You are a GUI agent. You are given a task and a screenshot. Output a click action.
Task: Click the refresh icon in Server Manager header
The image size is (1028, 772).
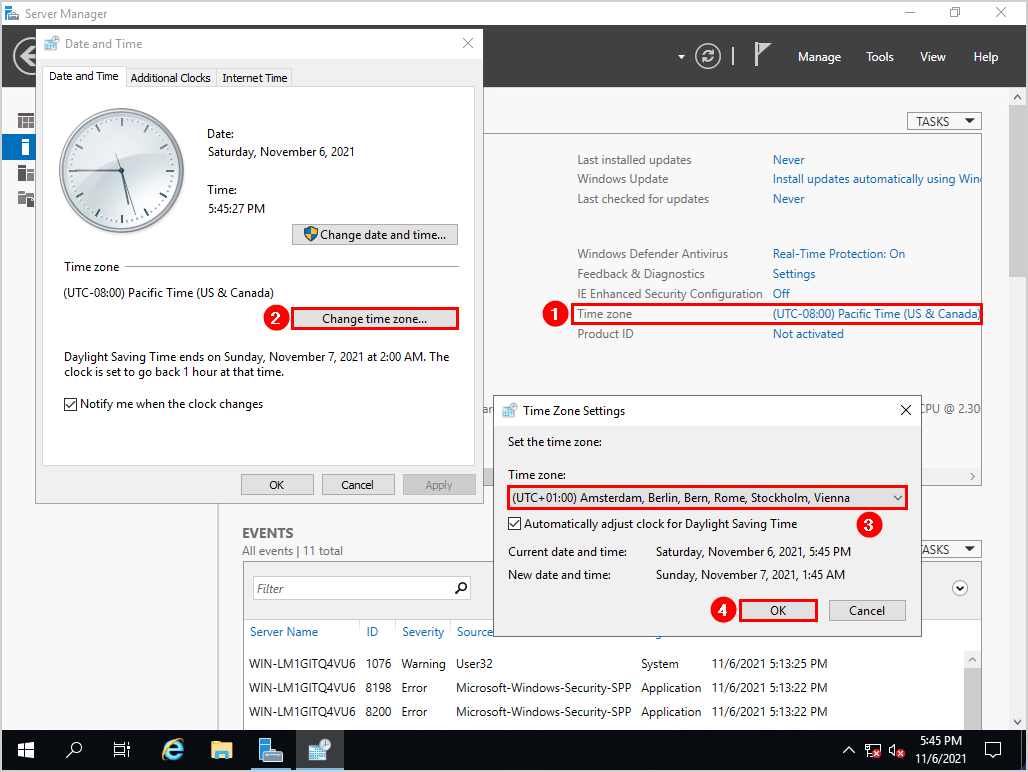pos(707,56)
